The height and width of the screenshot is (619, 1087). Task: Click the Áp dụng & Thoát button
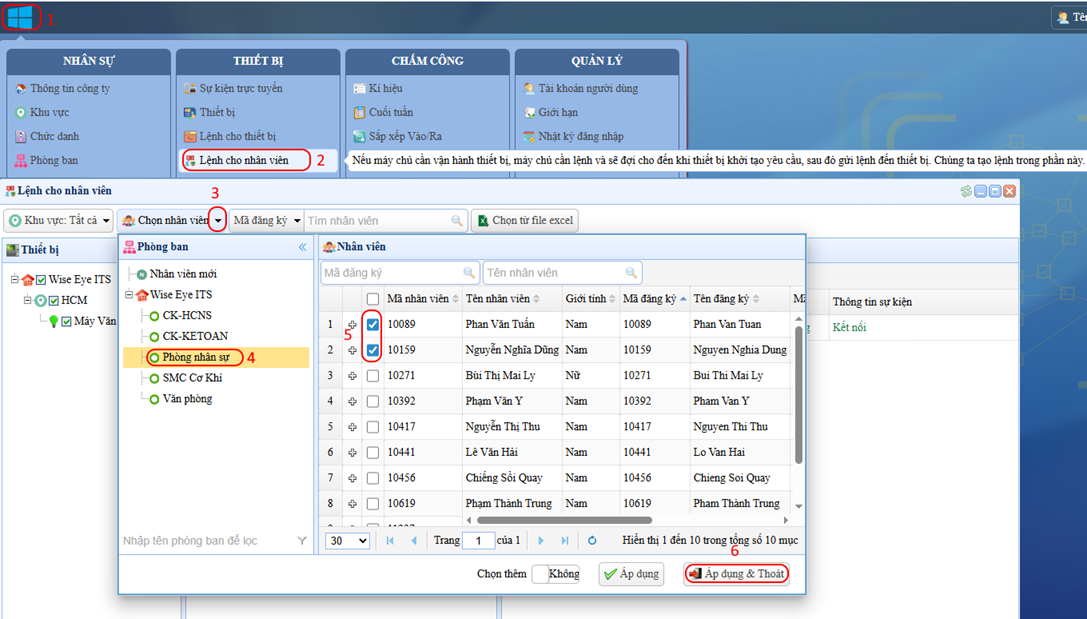737,574
